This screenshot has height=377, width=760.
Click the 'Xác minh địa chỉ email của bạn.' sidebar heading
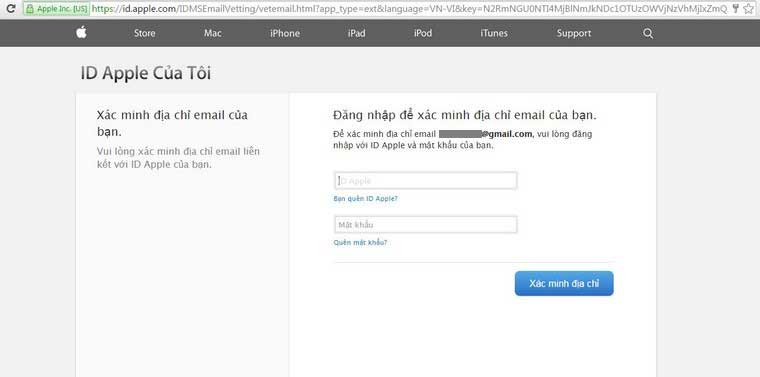172,124
